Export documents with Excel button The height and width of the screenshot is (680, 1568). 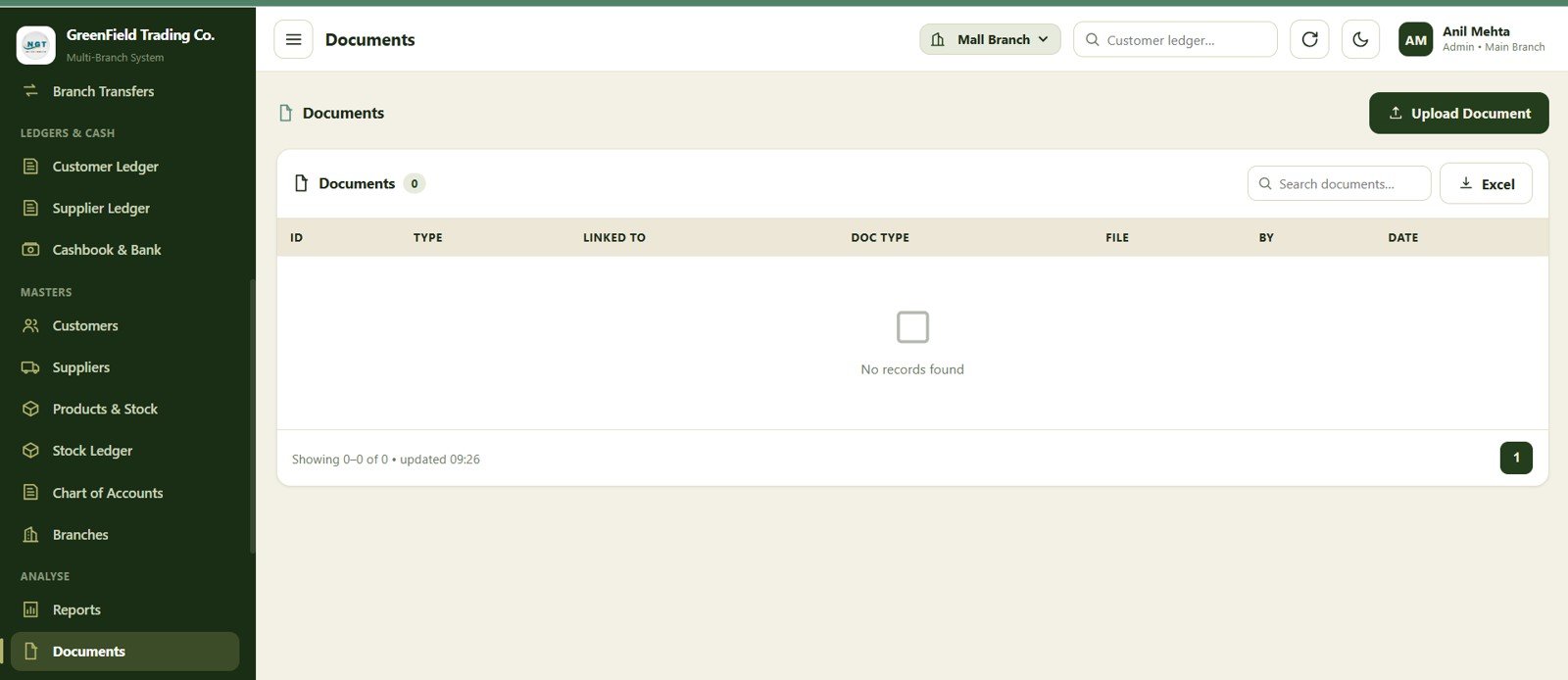coord(1486,183)
